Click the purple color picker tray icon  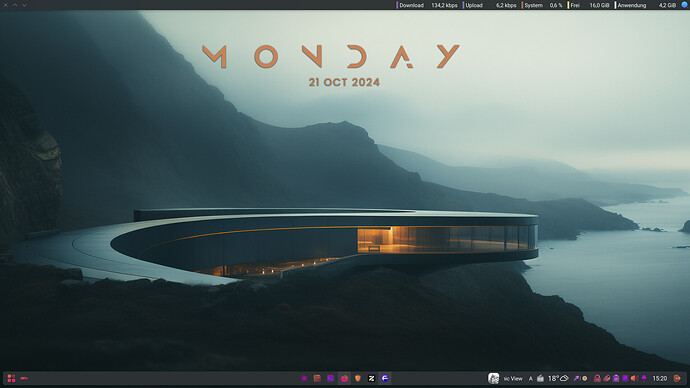[x=576, y=378]
